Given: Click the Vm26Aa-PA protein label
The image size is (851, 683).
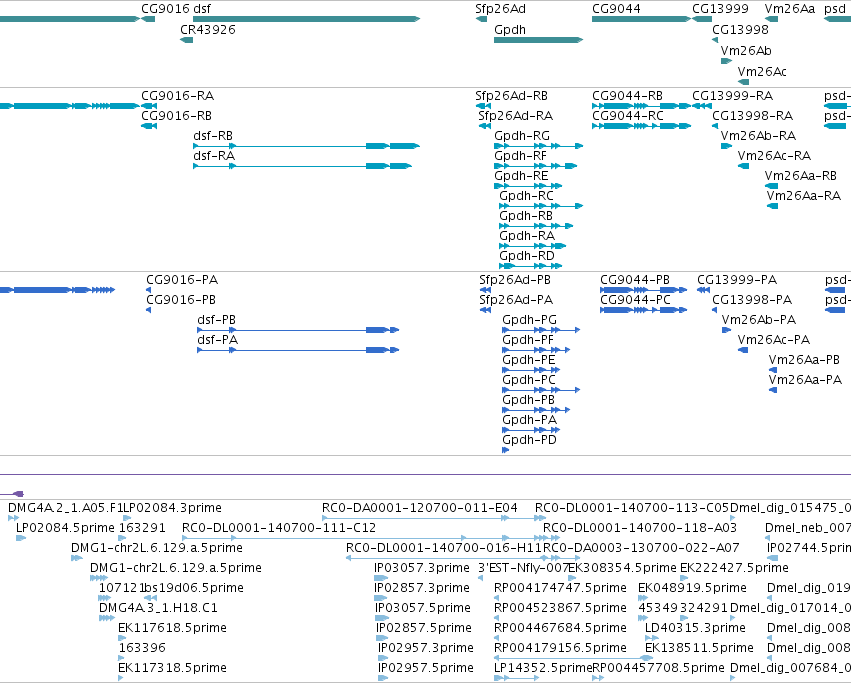Looking at the screenshot, I should (x=805, y=380).
